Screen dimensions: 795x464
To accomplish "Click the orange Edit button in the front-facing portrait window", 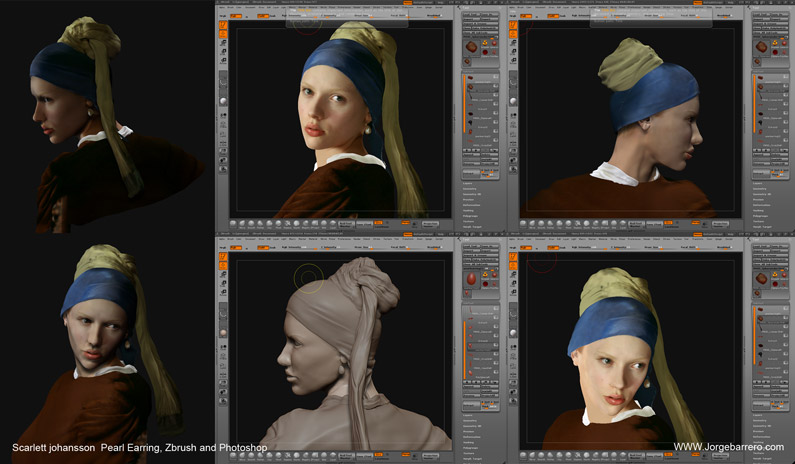I will (x=223, y=25).
